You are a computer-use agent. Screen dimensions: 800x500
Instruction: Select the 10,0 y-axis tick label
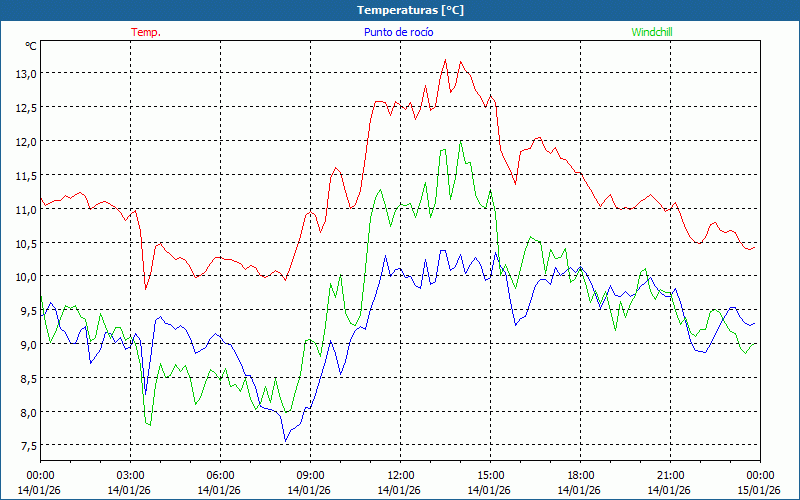[x=25, y=276]
